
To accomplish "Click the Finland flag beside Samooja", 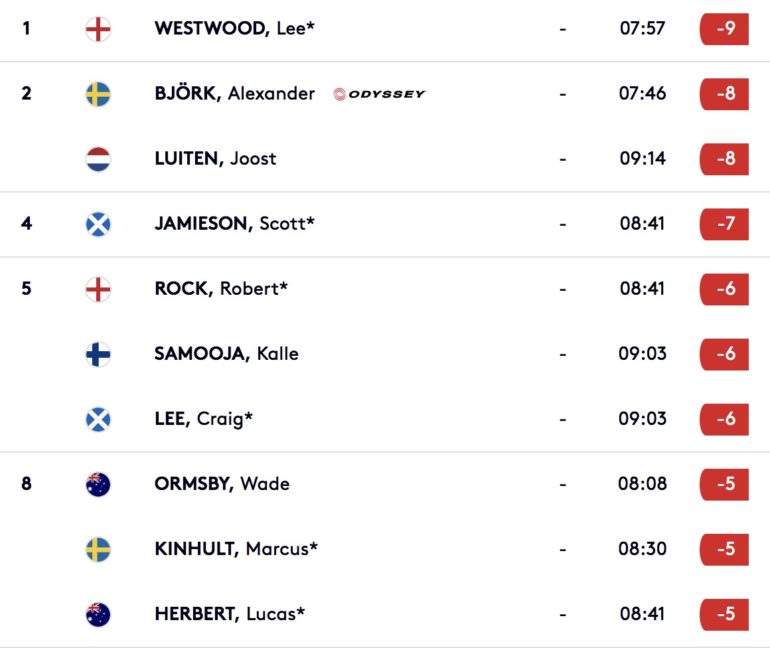I will coord(98,354).
